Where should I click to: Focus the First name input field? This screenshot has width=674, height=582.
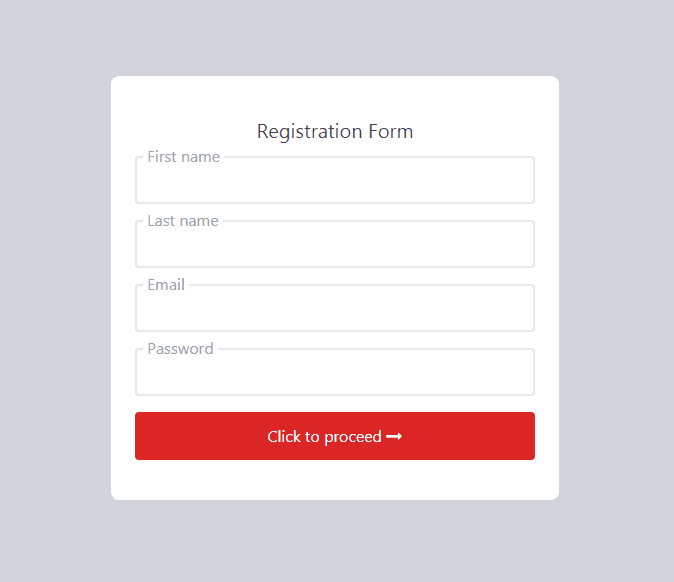(335, 183)
